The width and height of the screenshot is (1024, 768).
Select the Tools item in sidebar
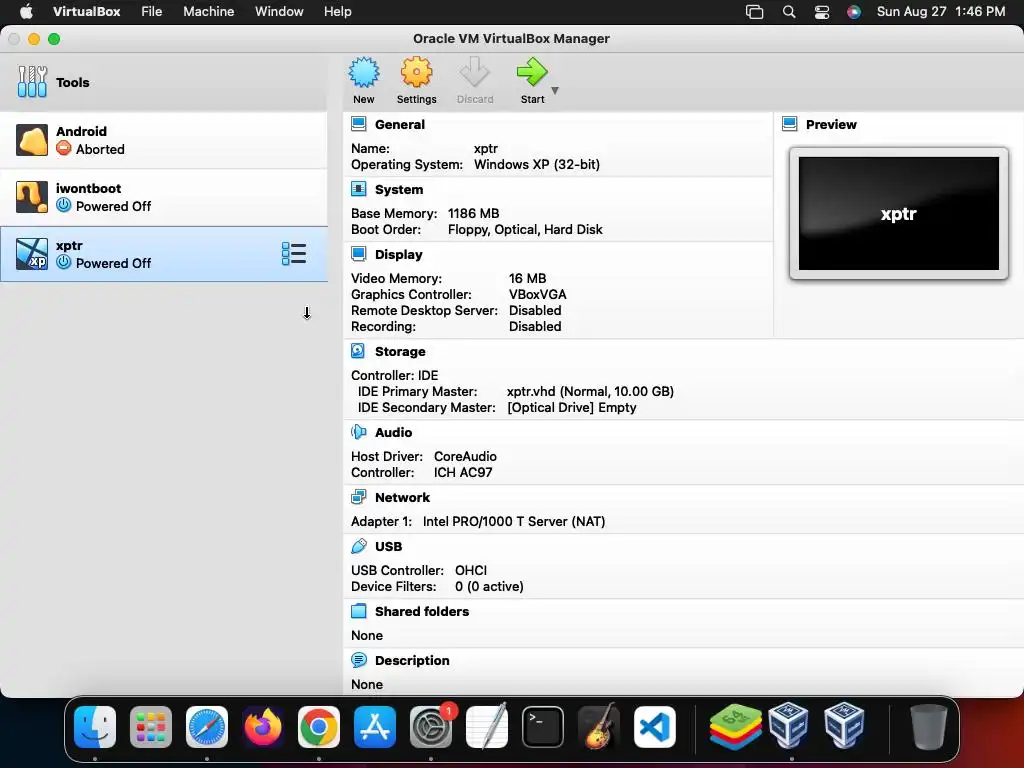coord(163,82)
